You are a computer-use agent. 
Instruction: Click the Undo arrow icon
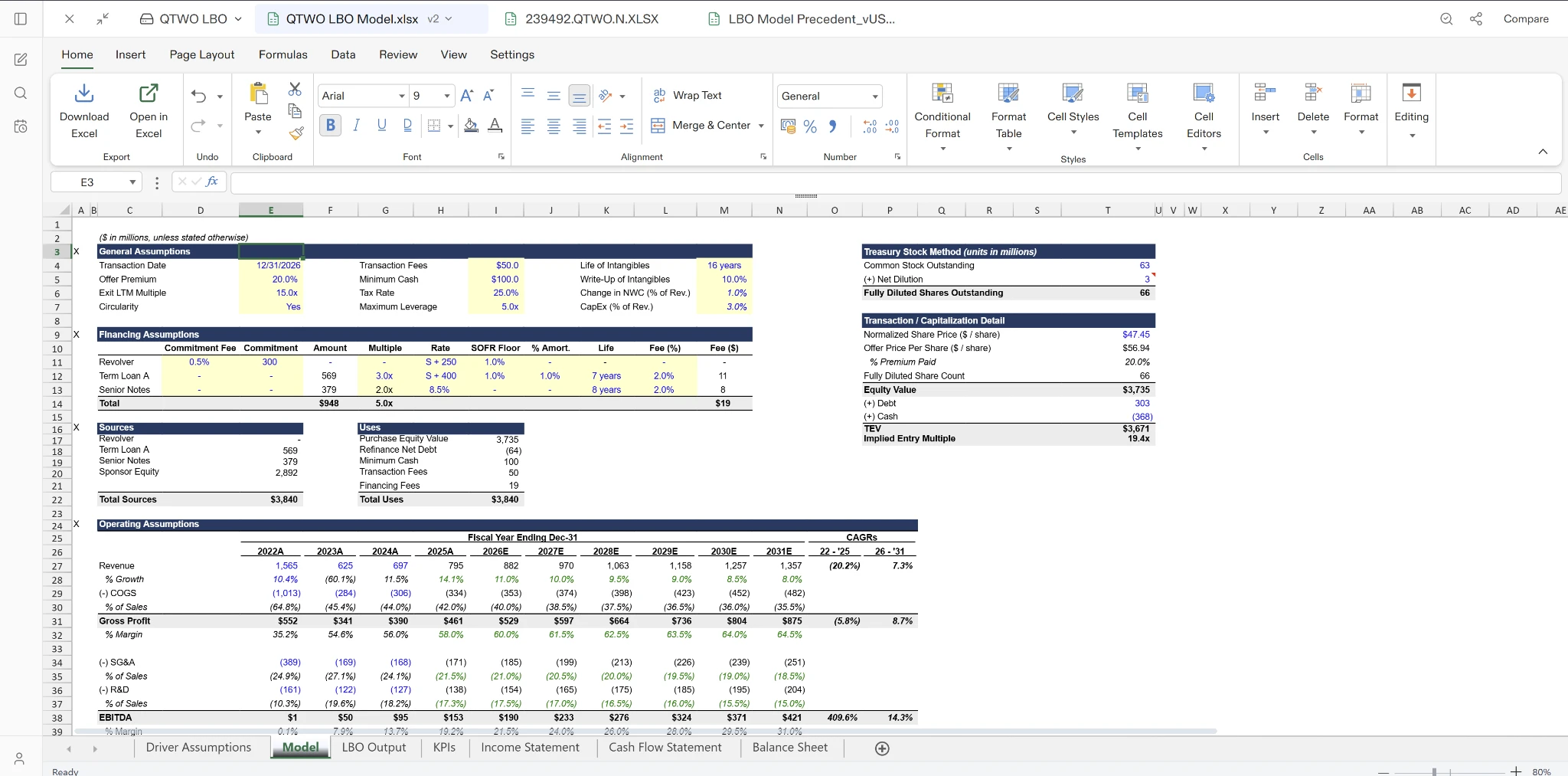click(198, 96)
